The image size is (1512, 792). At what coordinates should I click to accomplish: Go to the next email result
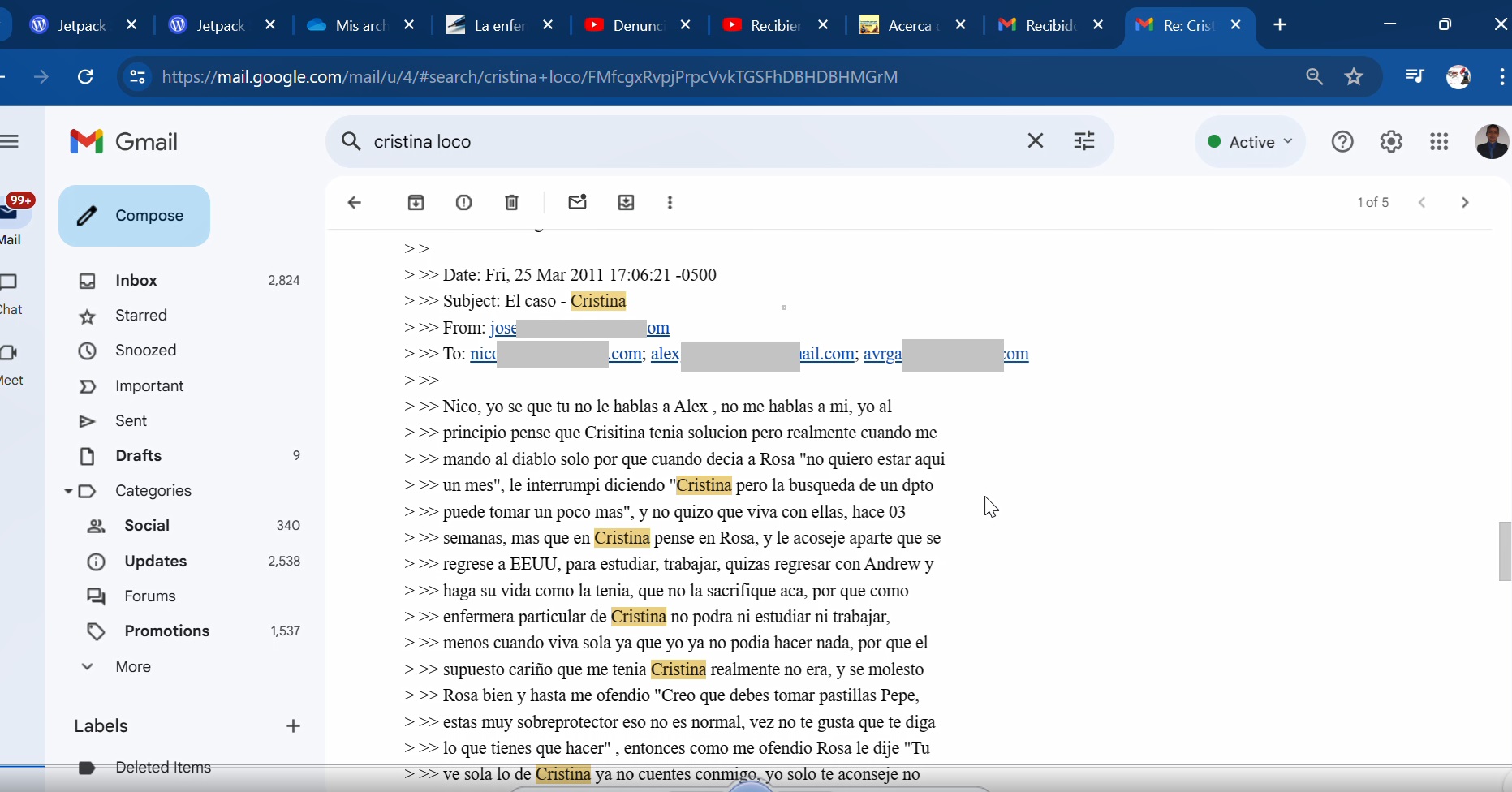point(1464,203)
